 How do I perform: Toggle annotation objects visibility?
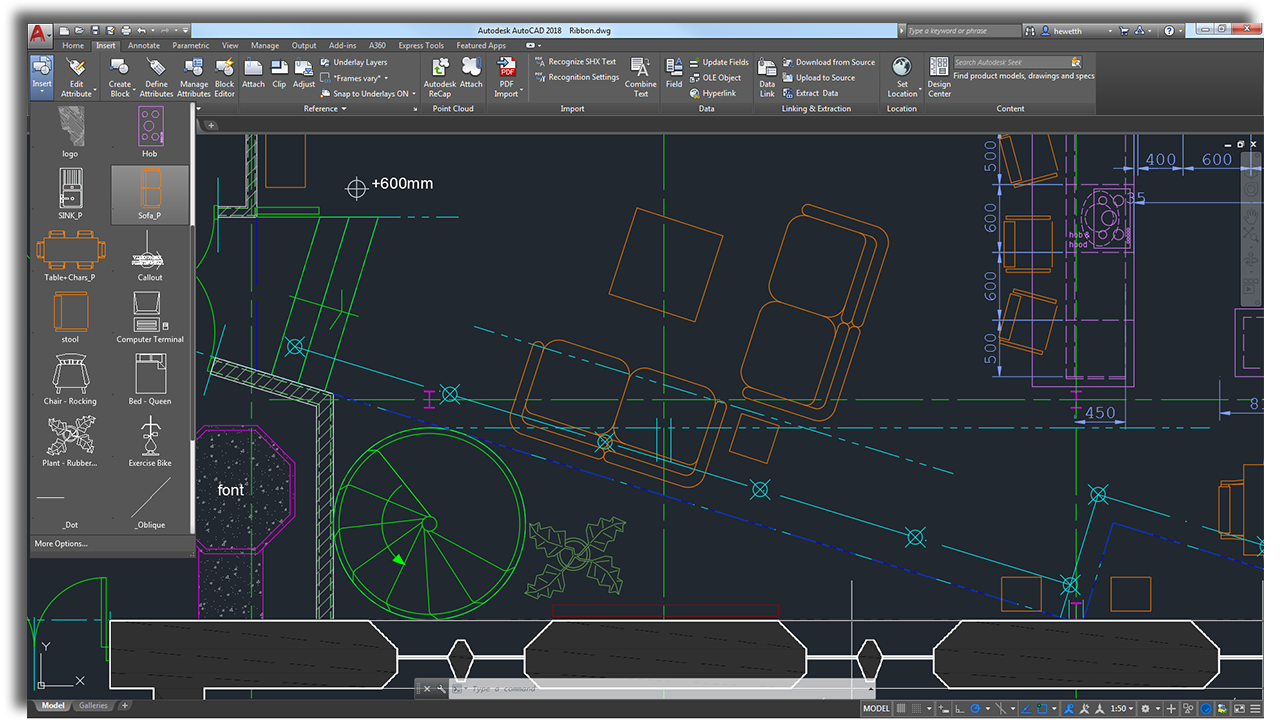pyautogui.click(x=1069, y=709)
